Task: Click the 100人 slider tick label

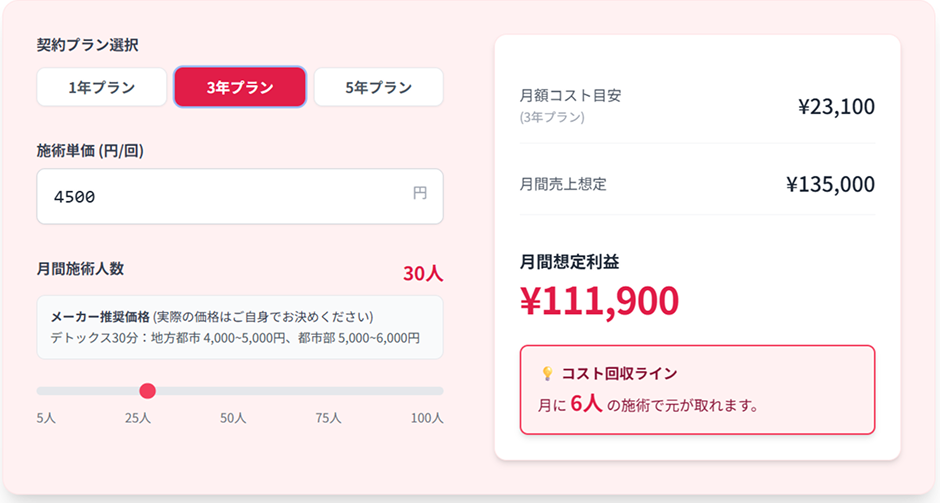Action: coord(427,418)
